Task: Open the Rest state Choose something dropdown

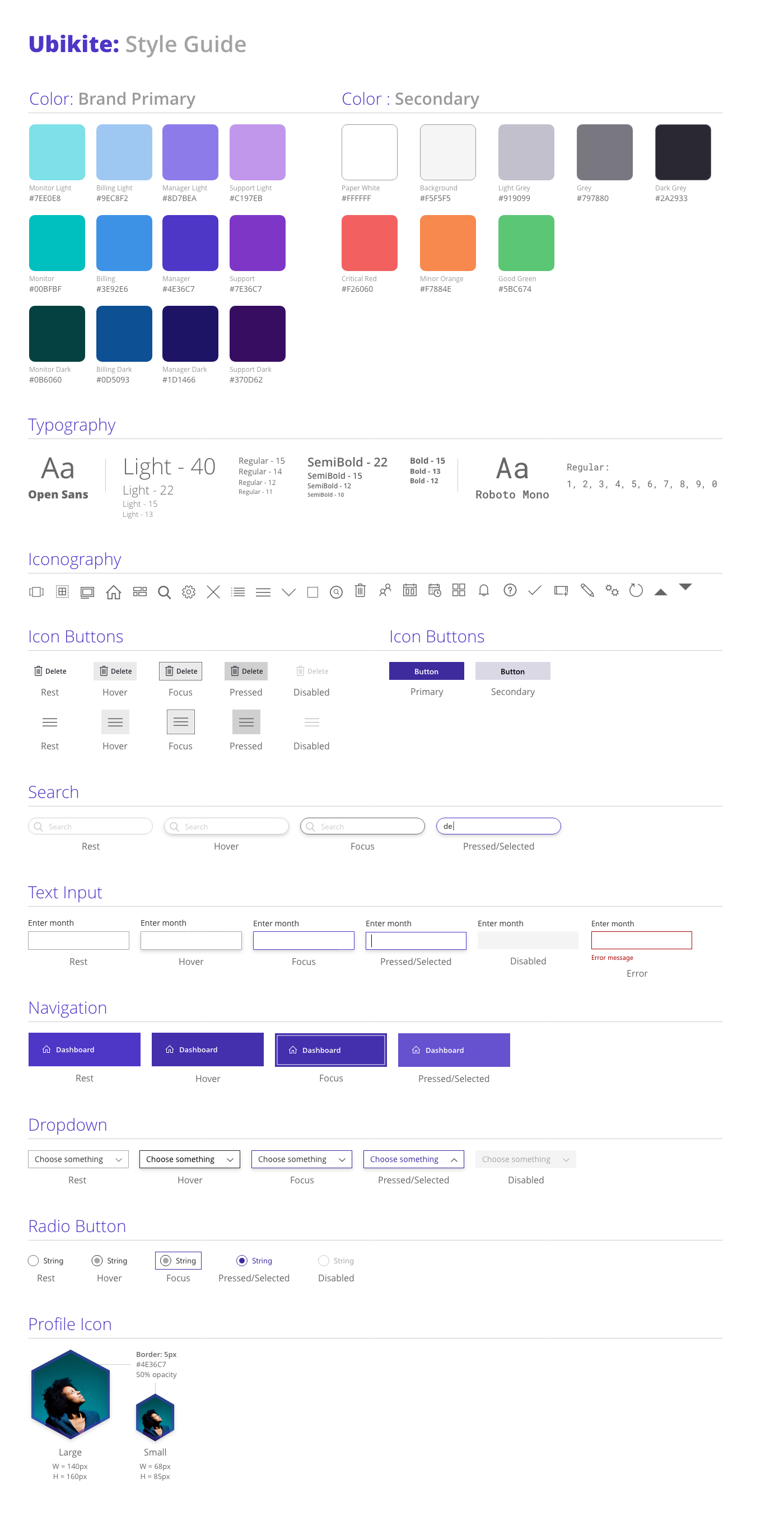Action: [x=78, y=1159]
